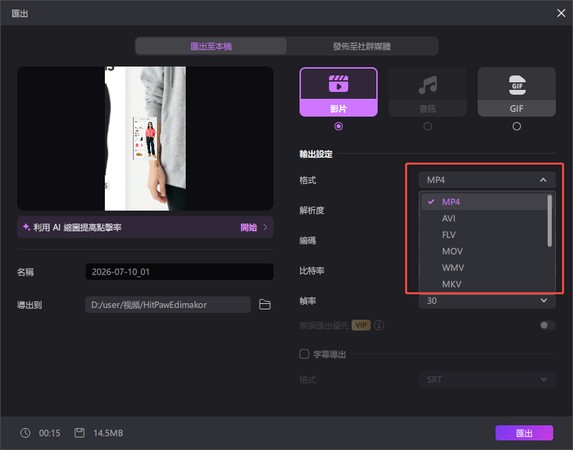This screenshot has height=450, width=573.
Task: Choose WMV in the format list
Action: tap(484, 268)
